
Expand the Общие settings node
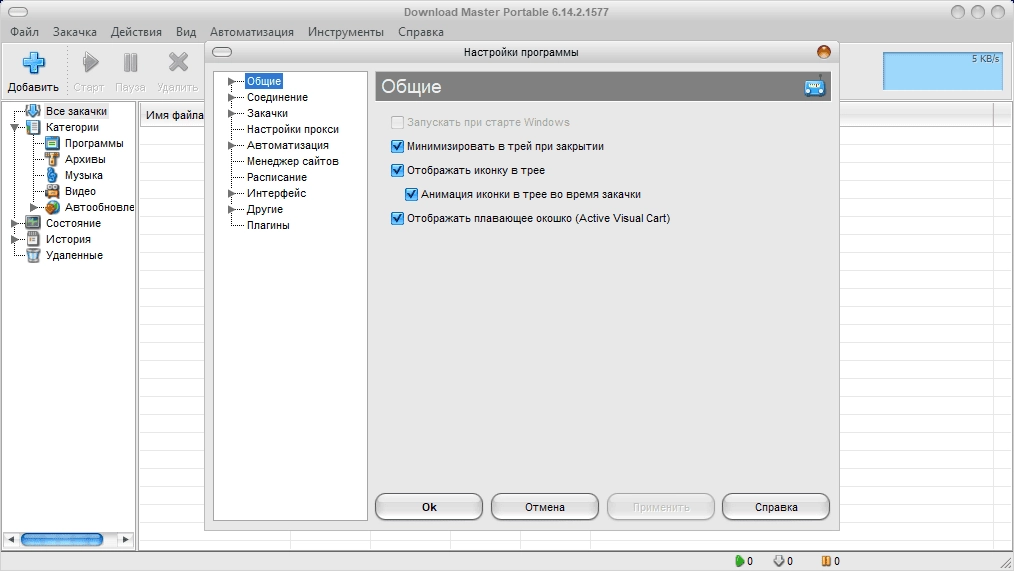coord(231,81)
